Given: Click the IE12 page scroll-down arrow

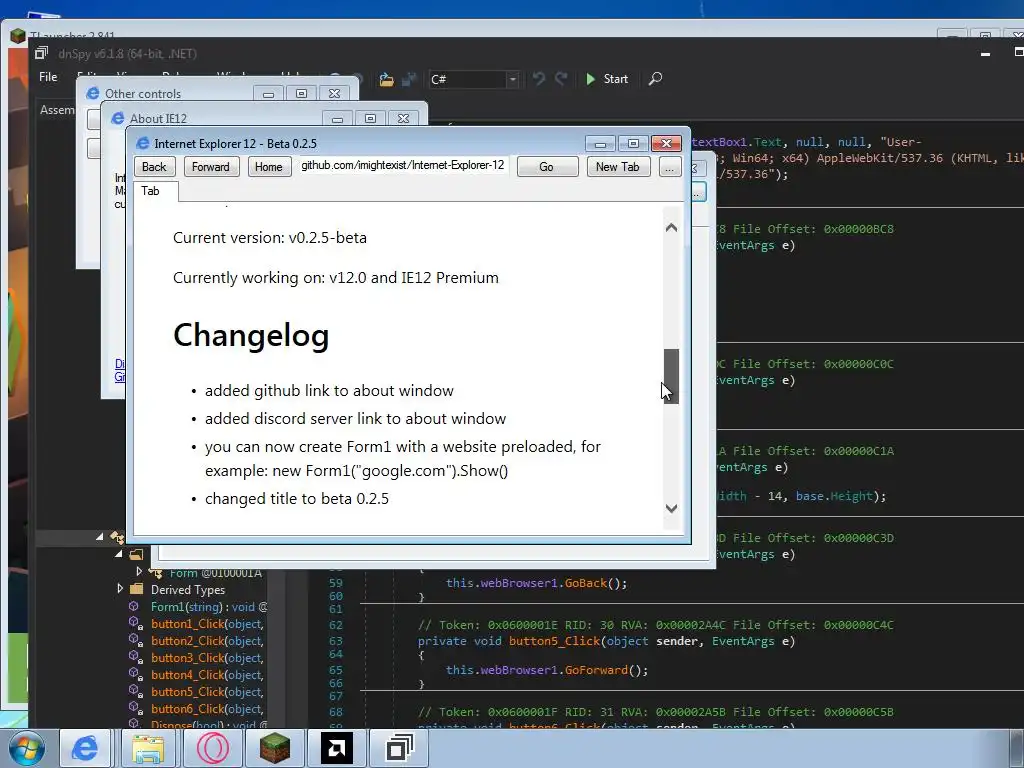Looking at the screenshot, I should (x=671, y=508).
